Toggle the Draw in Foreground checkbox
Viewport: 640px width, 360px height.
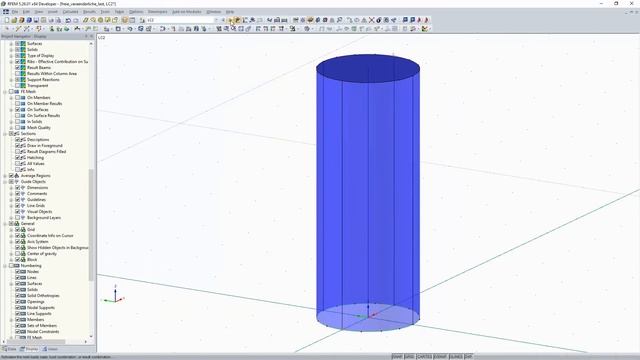click(18, 145)
